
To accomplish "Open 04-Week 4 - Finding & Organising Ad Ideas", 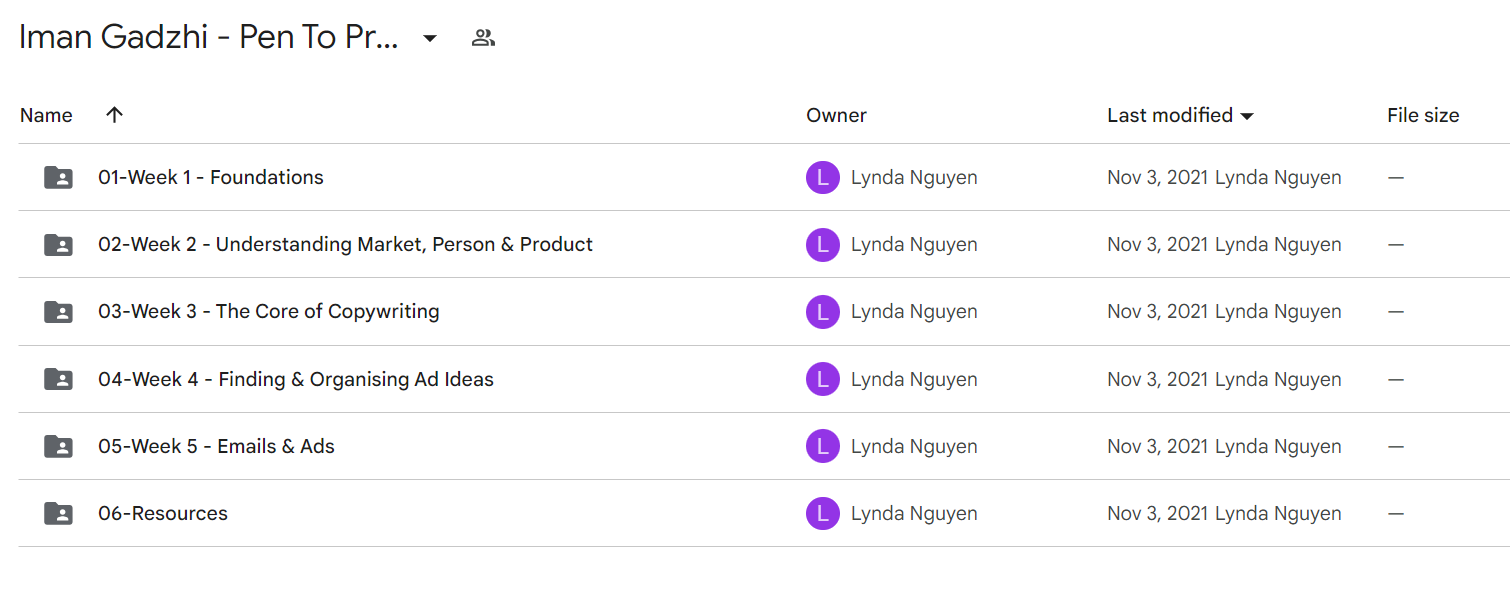I will 296,379.
